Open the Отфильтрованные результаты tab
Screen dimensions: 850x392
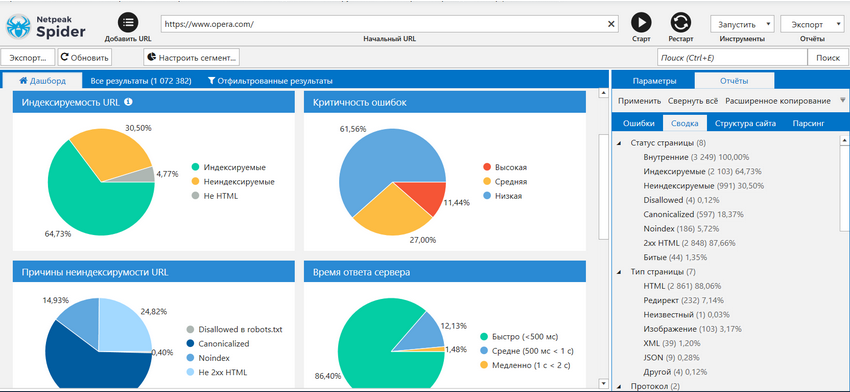pyautogui.click(x=270, y=81)
